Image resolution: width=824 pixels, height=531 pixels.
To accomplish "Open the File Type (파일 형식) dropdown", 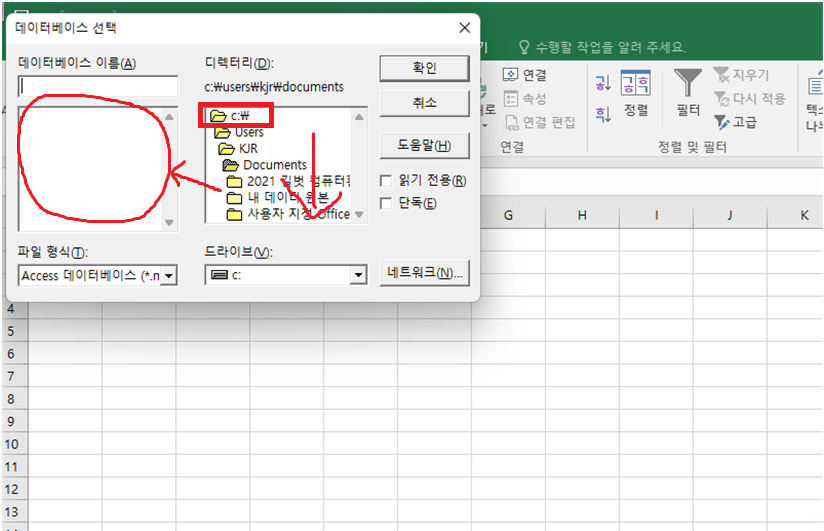I will point(169,275).
